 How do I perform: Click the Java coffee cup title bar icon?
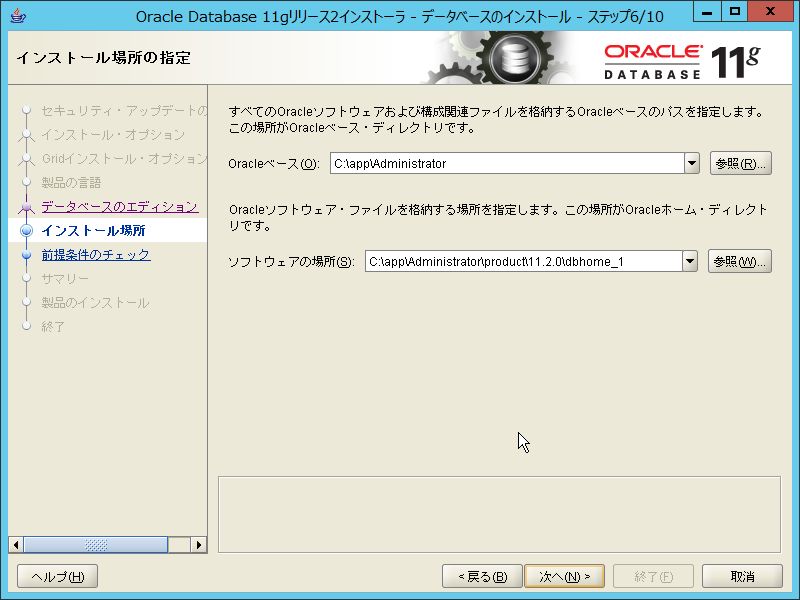point(18,16)
